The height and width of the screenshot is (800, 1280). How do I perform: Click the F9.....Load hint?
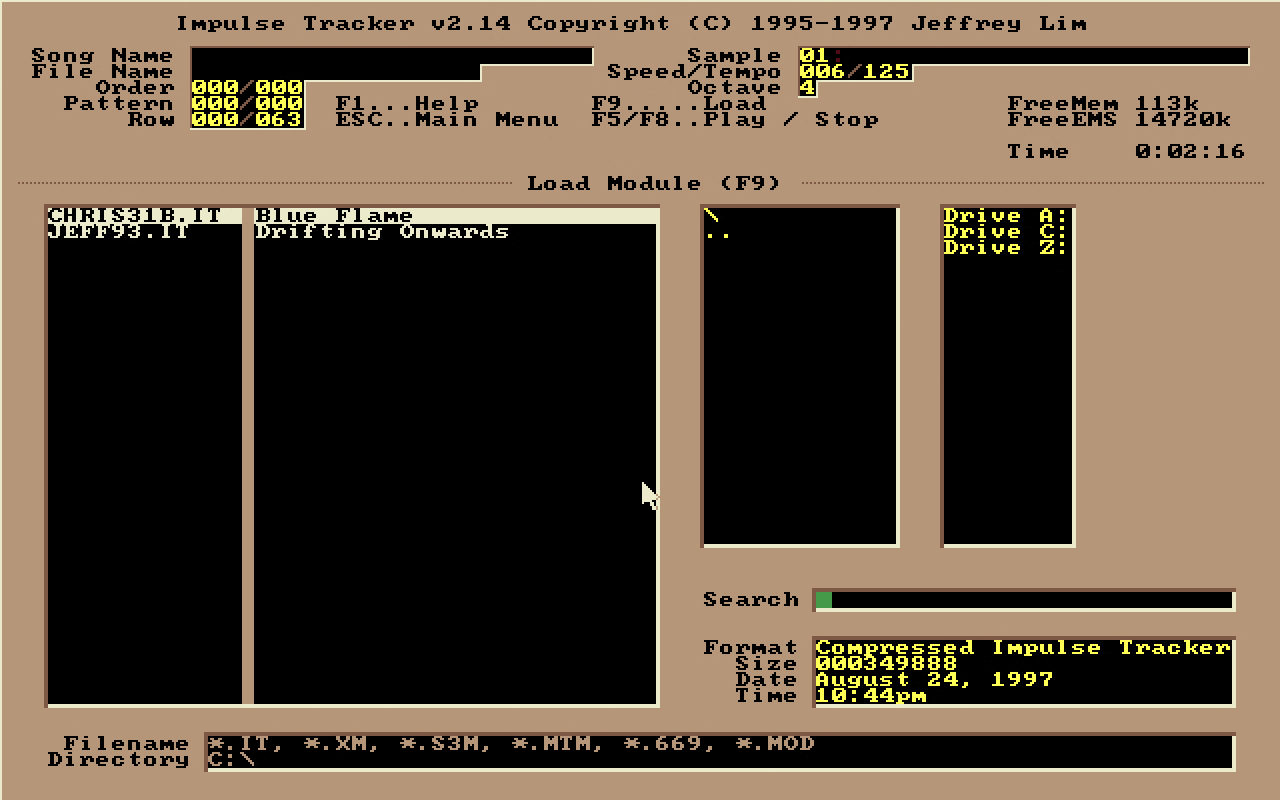click(x=679, y=104)
